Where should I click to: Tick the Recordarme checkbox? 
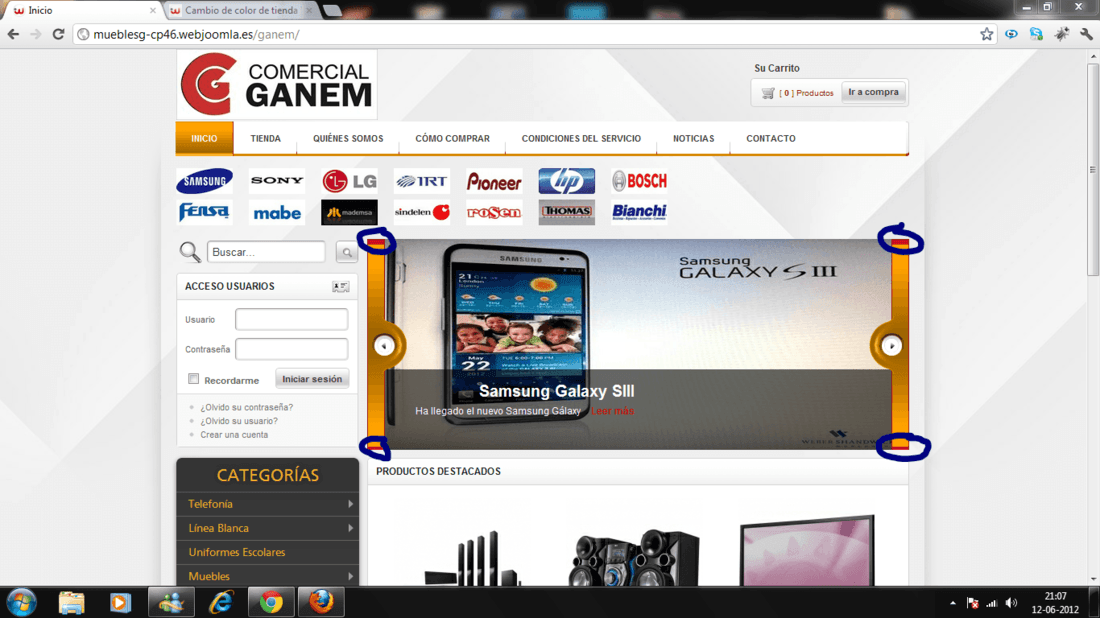coord(194,379)
